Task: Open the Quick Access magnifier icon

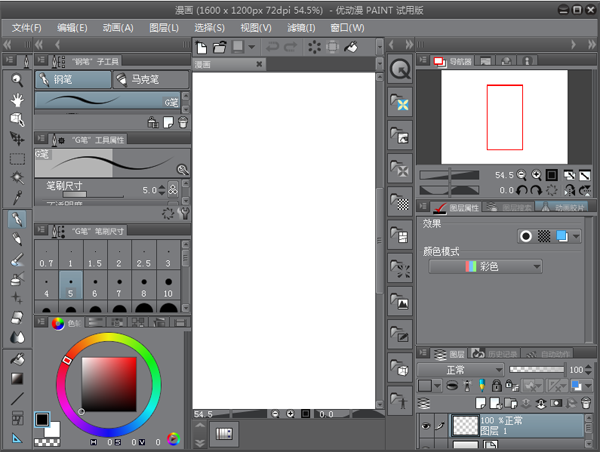Action: 400,69
